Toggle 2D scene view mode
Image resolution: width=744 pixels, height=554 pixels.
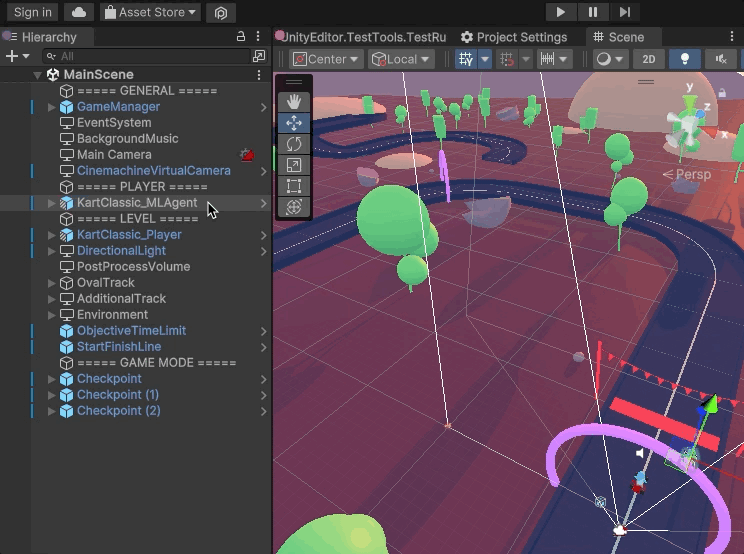coord(649,59)
